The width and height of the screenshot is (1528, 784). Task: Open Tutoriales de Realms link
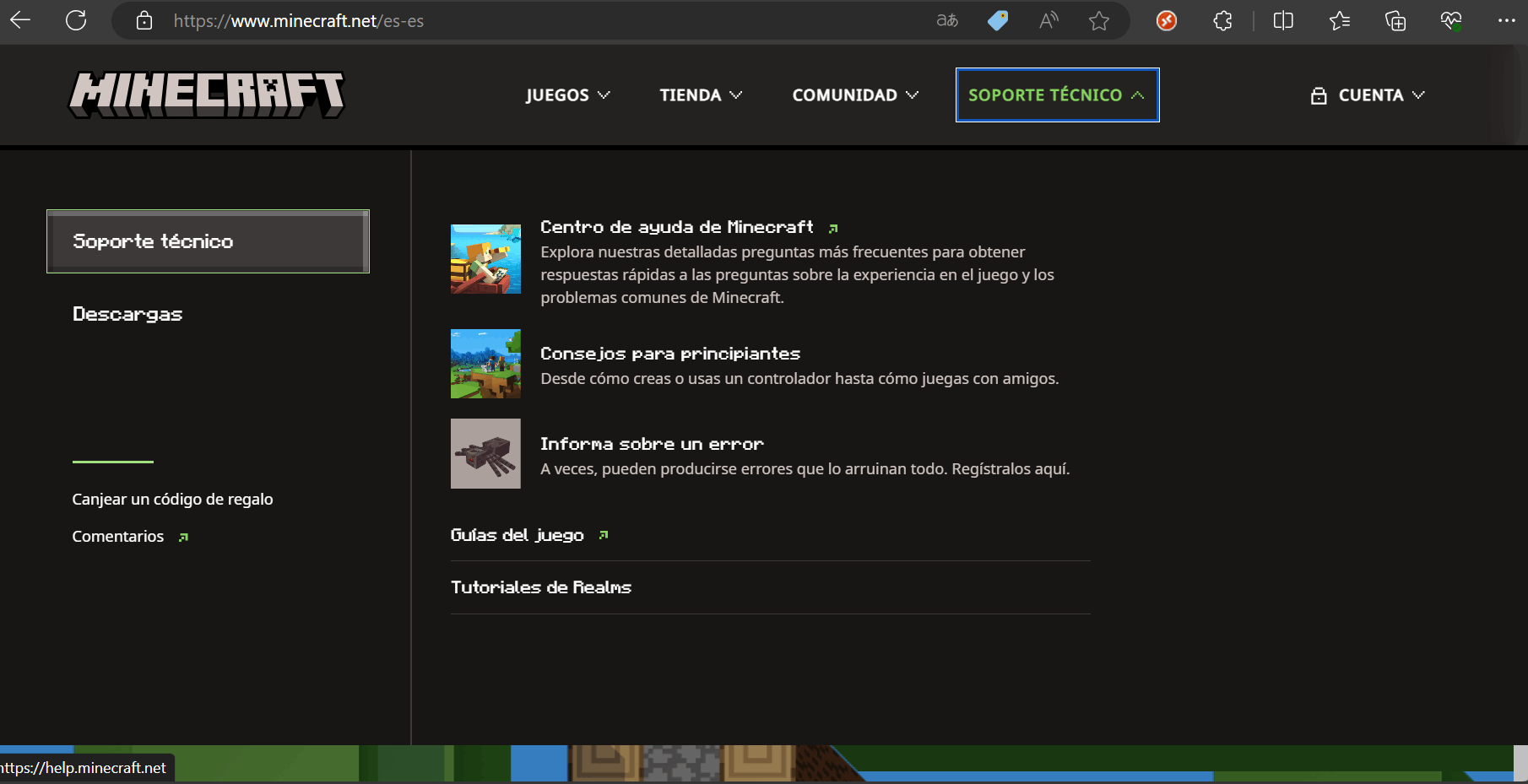click(x=541, y=587)
